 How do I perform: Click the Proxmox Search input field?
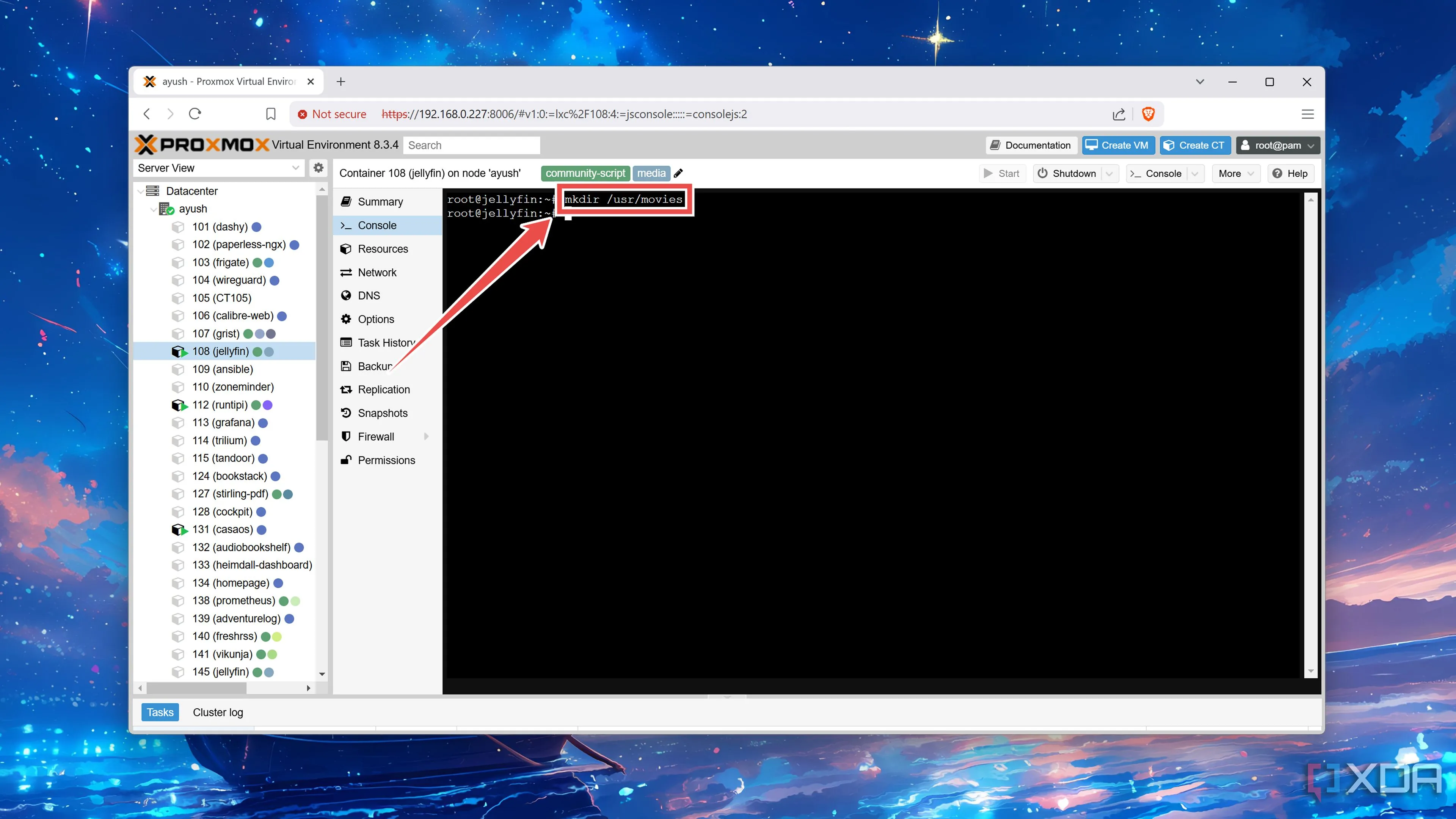tap(471, 145)
